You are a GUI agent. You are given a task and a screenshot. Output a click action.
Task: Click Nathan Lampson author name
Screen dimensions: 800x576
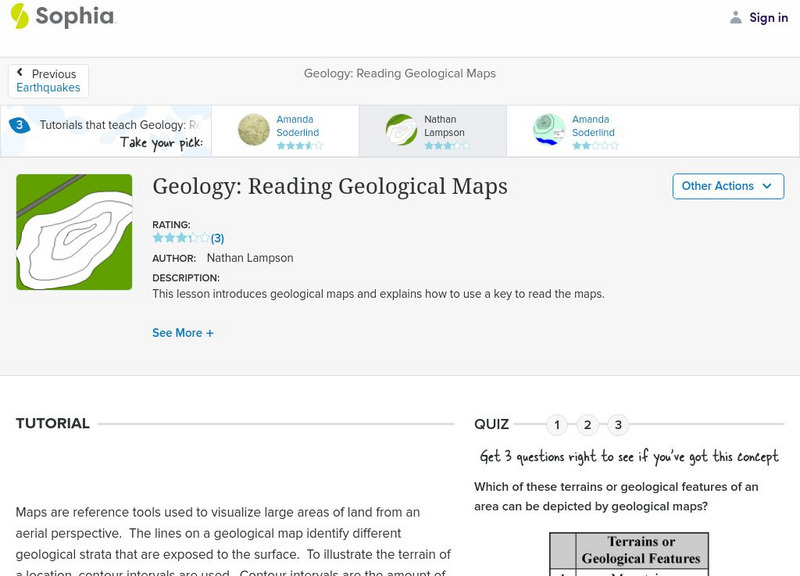pyautogui.click(x=250, y=258)
